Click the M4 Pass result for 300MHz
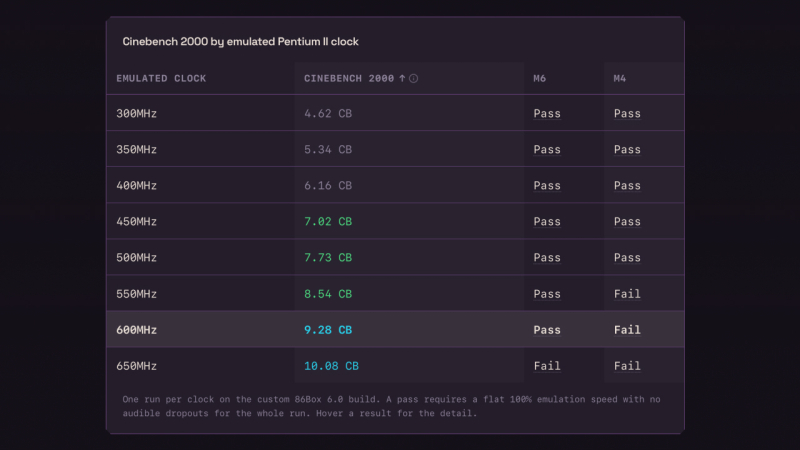Screen dimensions: 800x450 (x=627, y=113)
